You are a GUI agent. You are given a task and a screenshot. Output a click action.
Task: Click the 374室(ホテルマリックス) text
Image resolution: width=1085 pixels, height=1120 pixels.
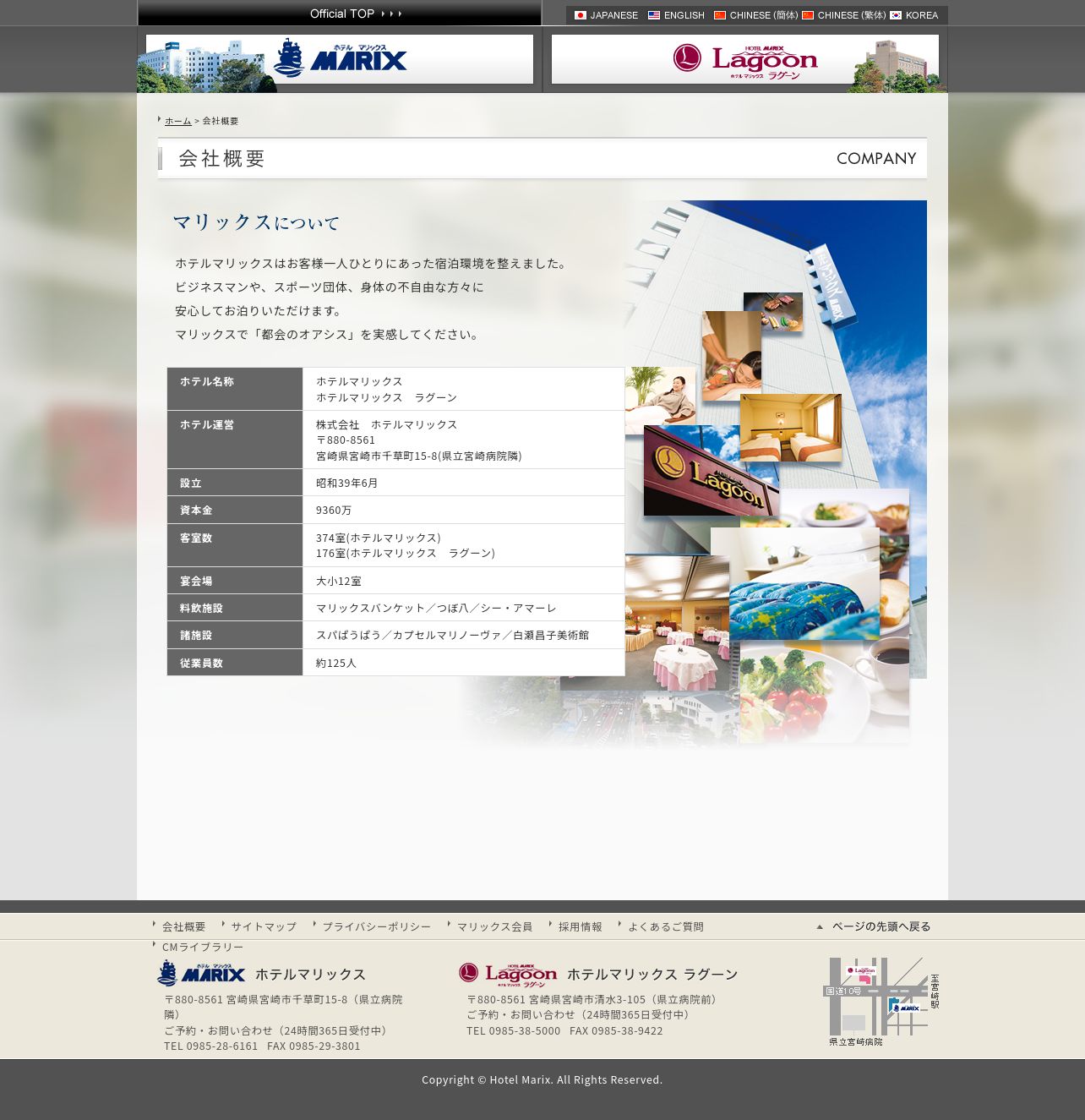379,538
